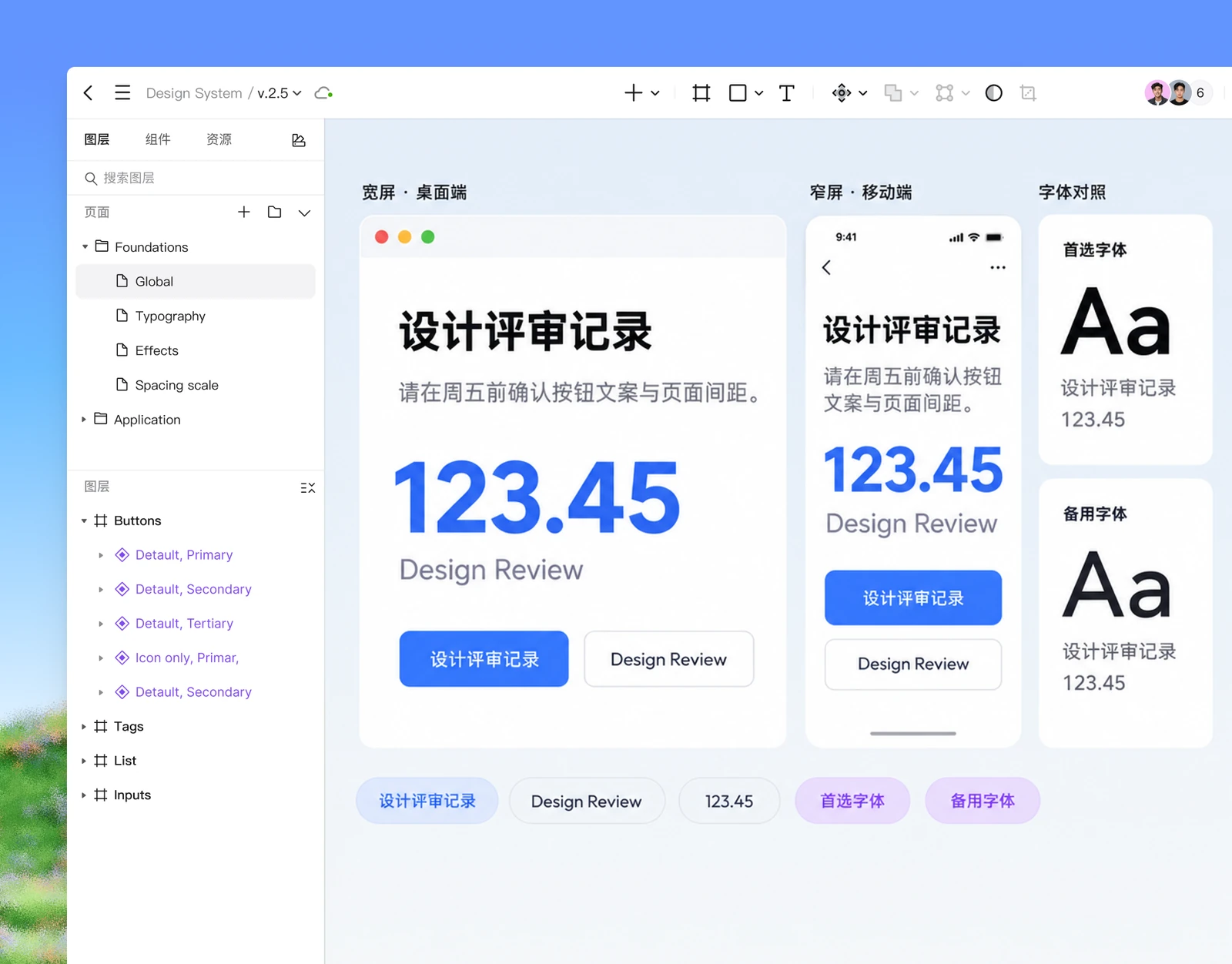Add a new page with the plus icon
1232x964 pixels.
pos(244,212)
